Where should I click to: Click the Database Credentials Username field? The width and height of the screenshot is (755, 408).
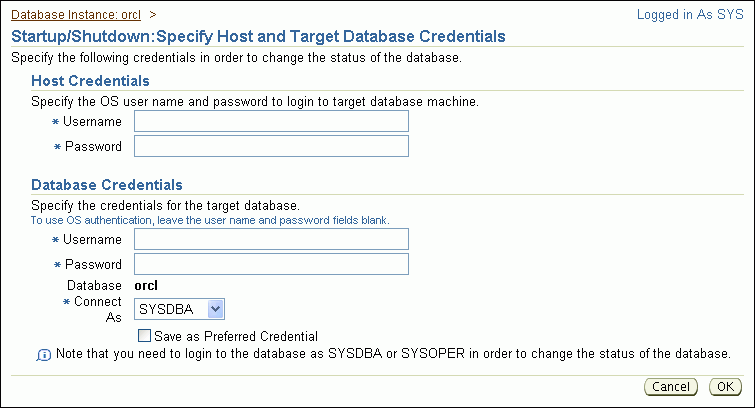pyautogui.click(x=271, y=239)
